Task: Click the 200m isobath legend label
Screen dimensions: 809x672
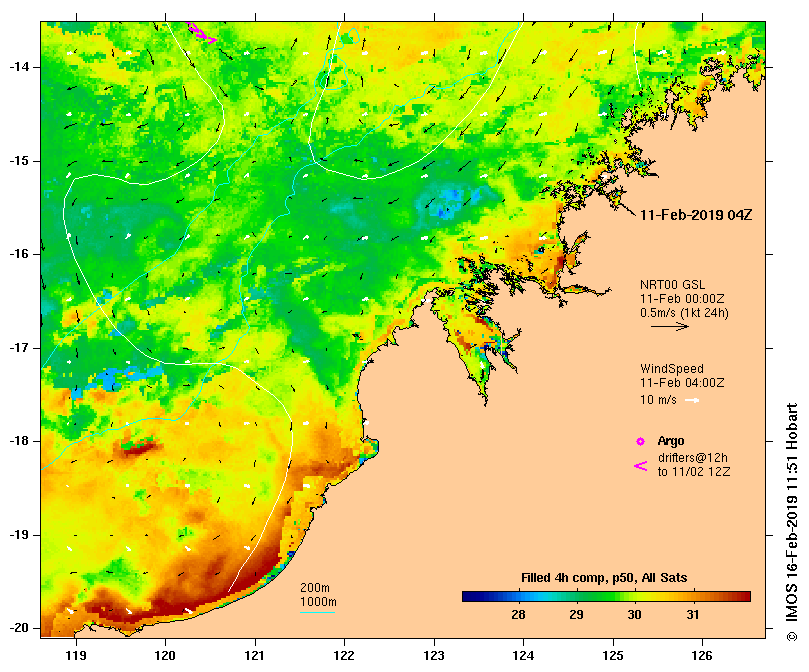Action: pyautogui.click(x=315, y=588)
